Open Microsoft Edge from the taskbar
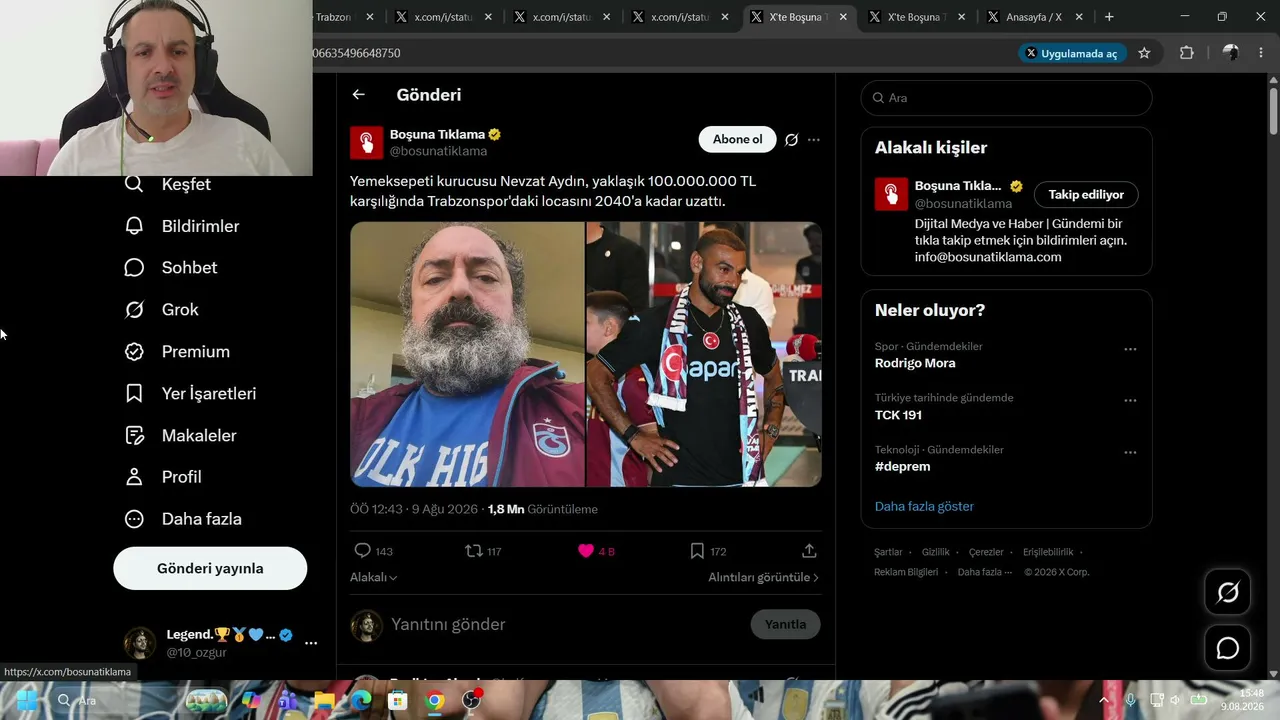The image size is (1280, 720). pos(360,700)
